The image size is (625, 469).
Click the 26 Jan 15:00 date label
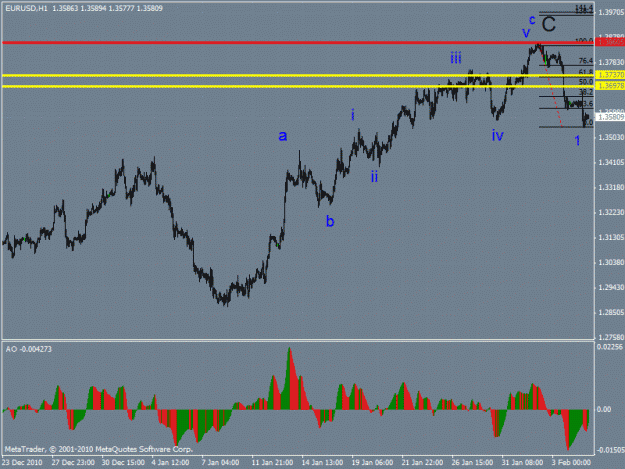[x=472, y=462]
